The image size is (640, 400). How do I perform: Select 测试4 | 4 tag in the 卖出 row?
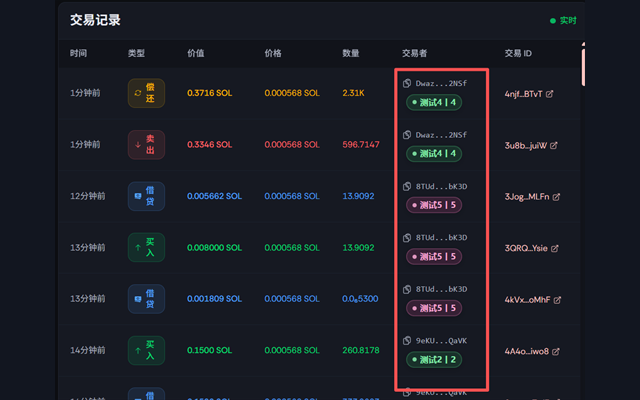coord(434,153)
